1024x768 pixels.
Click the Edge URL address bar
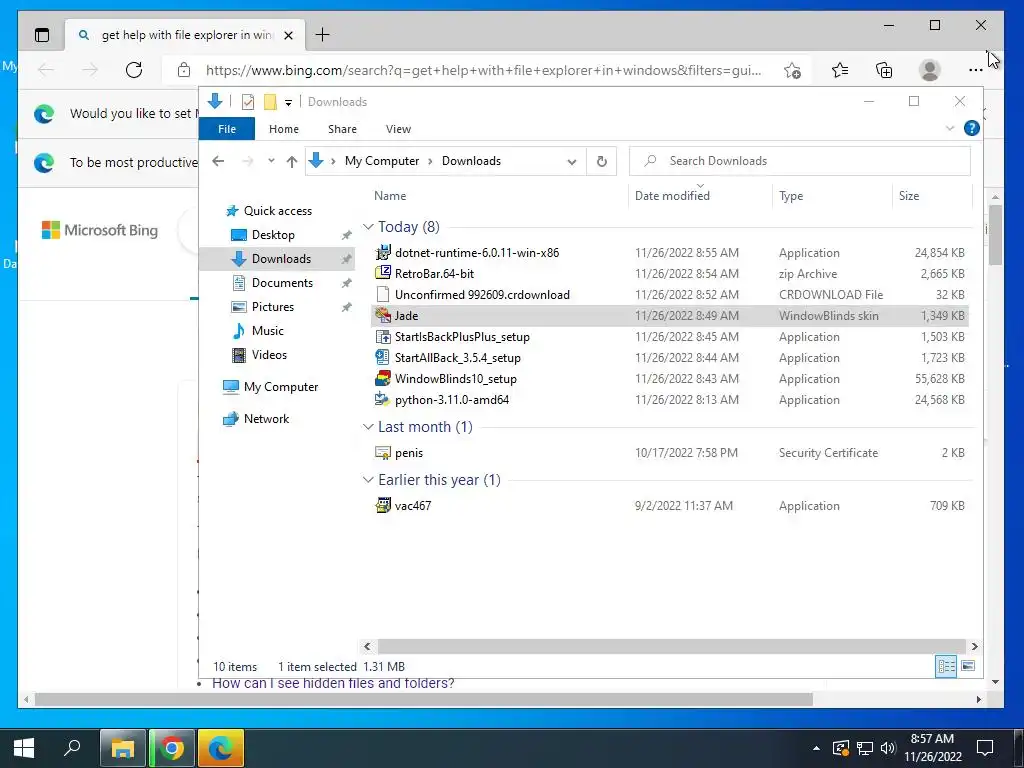(x=483, y=70)
